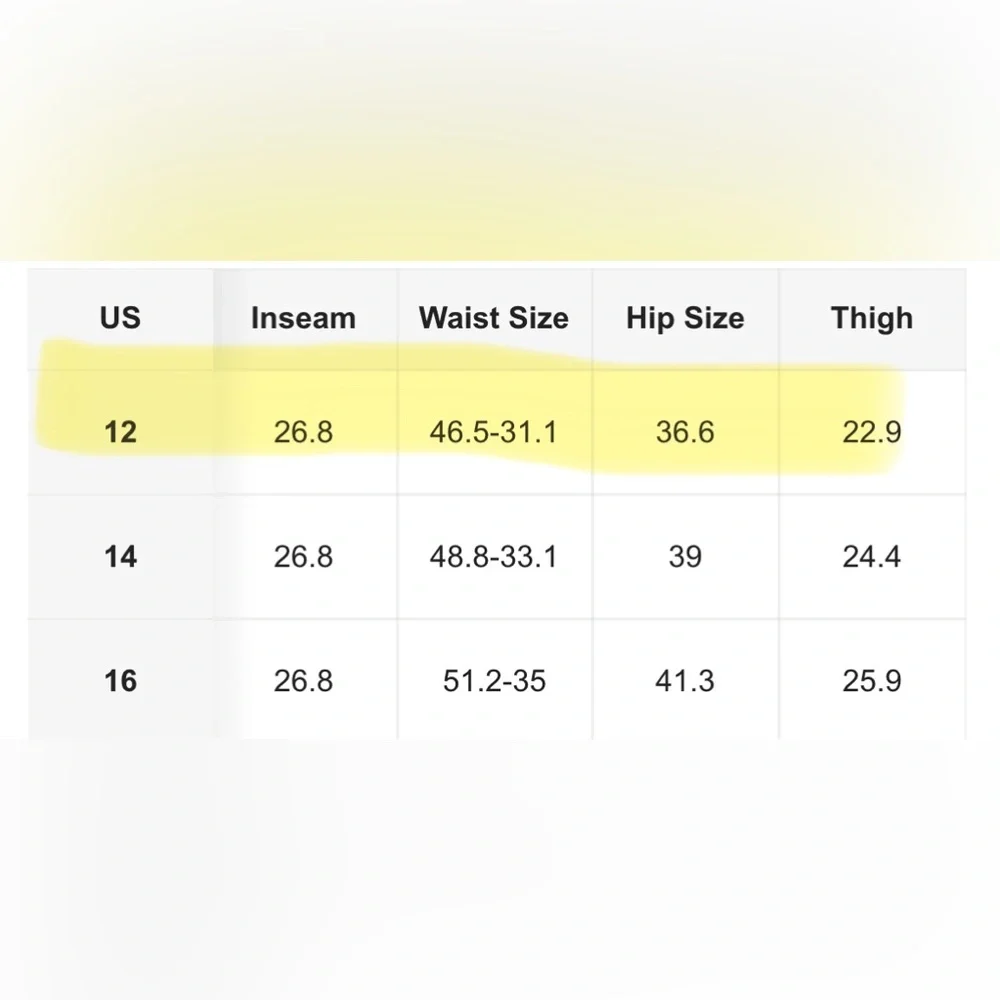Click waist size cell 48.8-33.1
This screenshot has width=1000, height=1000.
494,556
